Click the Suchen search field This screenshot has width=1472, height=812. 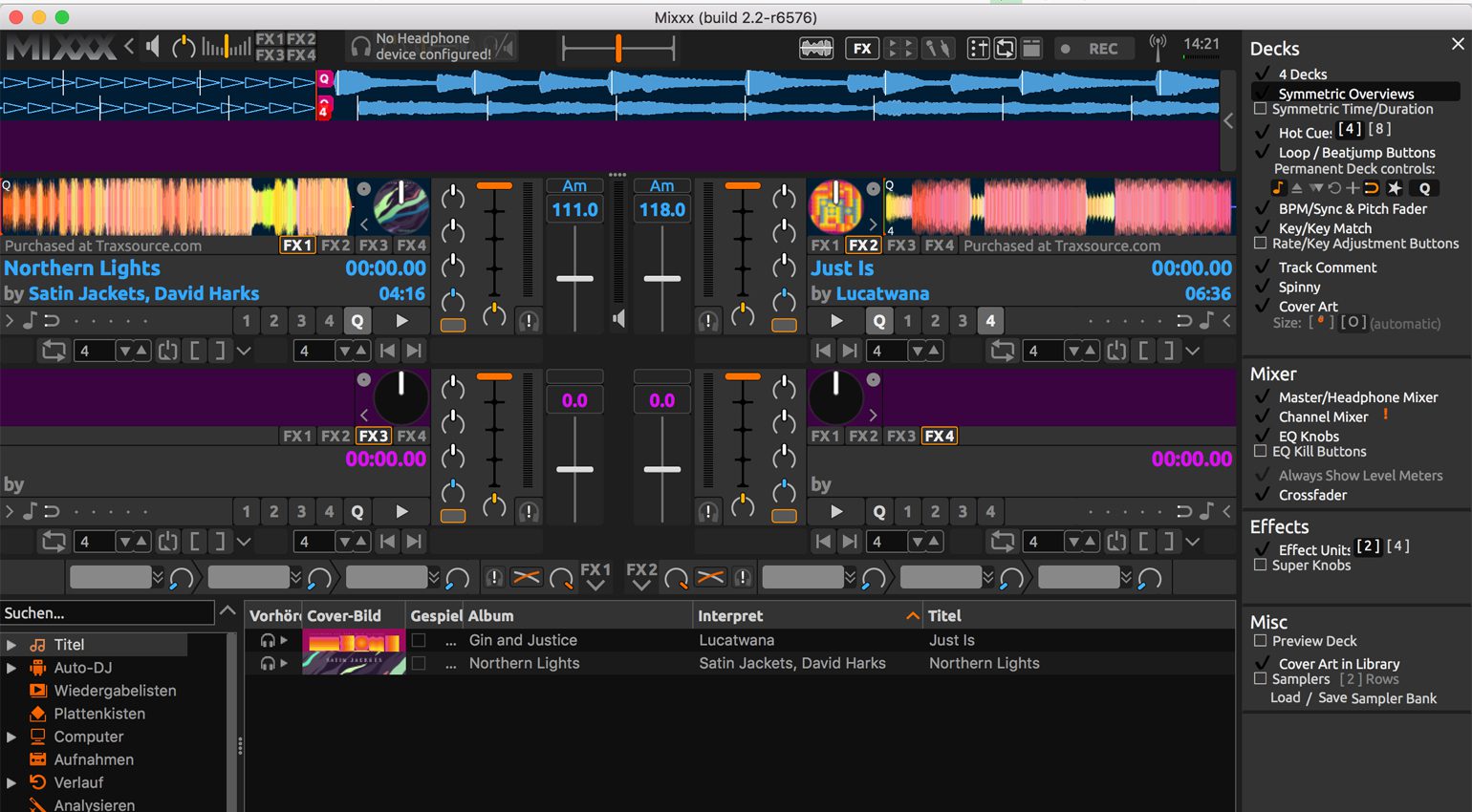pos(107,612)
